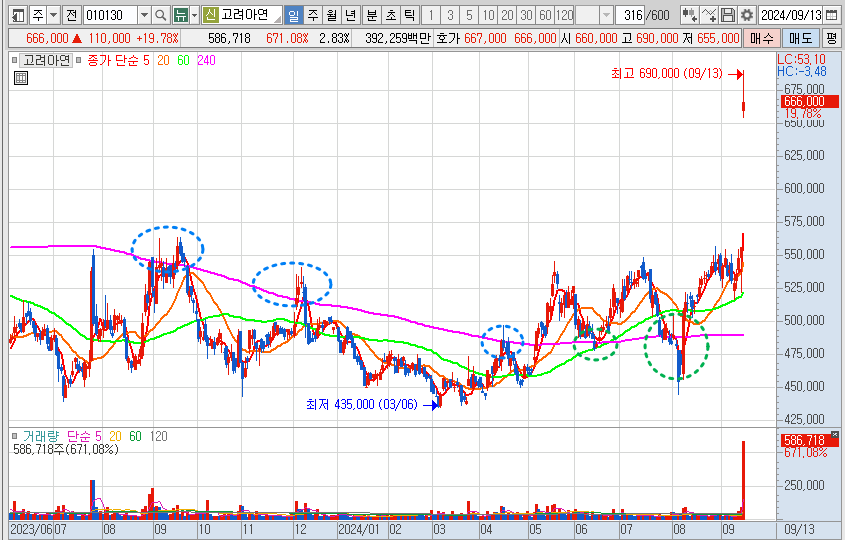
Task: Click the high price 690,000 in quote bar
Action: point(657,38)
